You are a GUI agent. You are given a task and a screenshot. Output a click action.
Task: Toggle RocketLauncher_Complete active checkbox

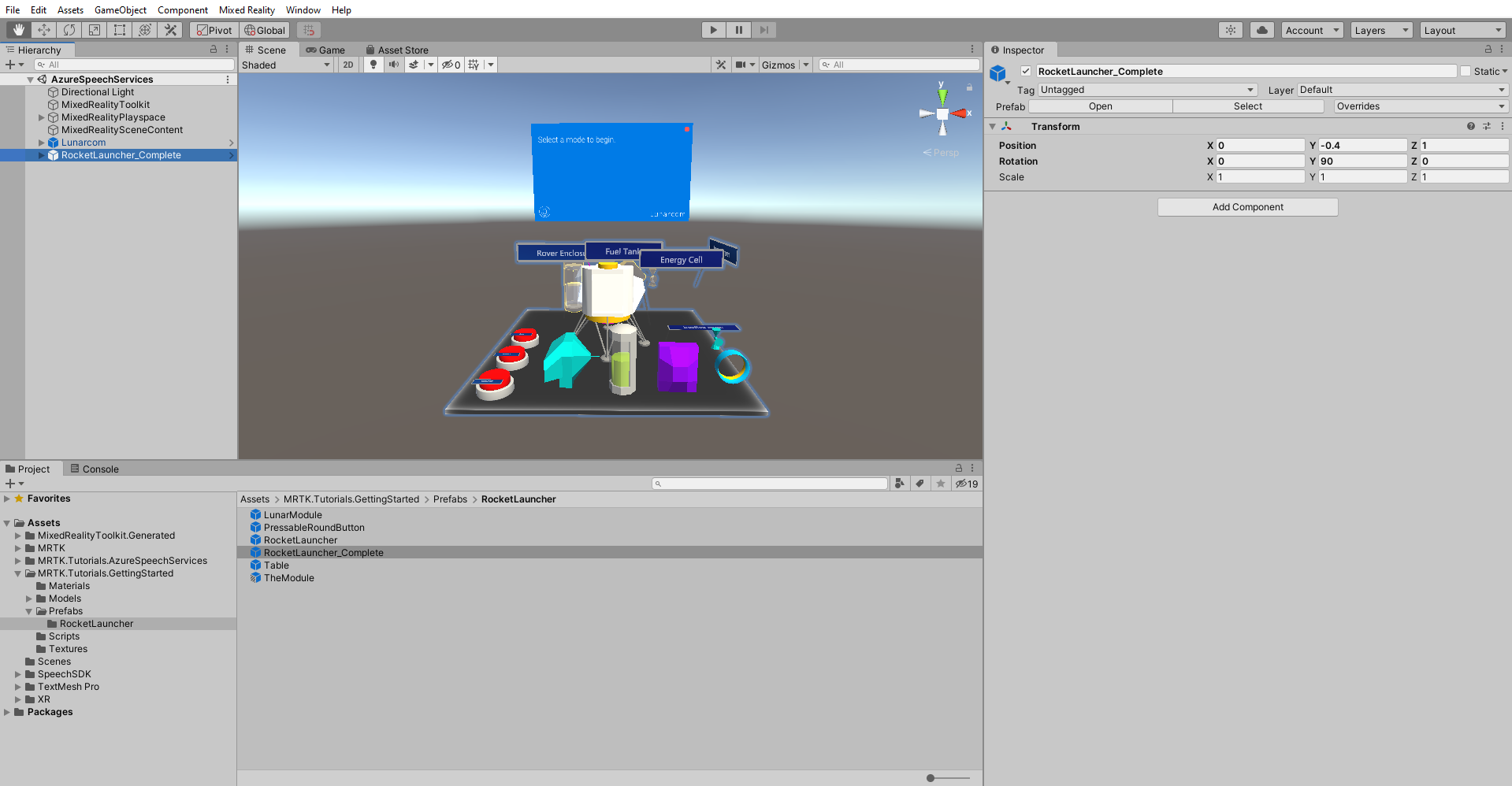pyautogui.click(x=1026, y=71)
